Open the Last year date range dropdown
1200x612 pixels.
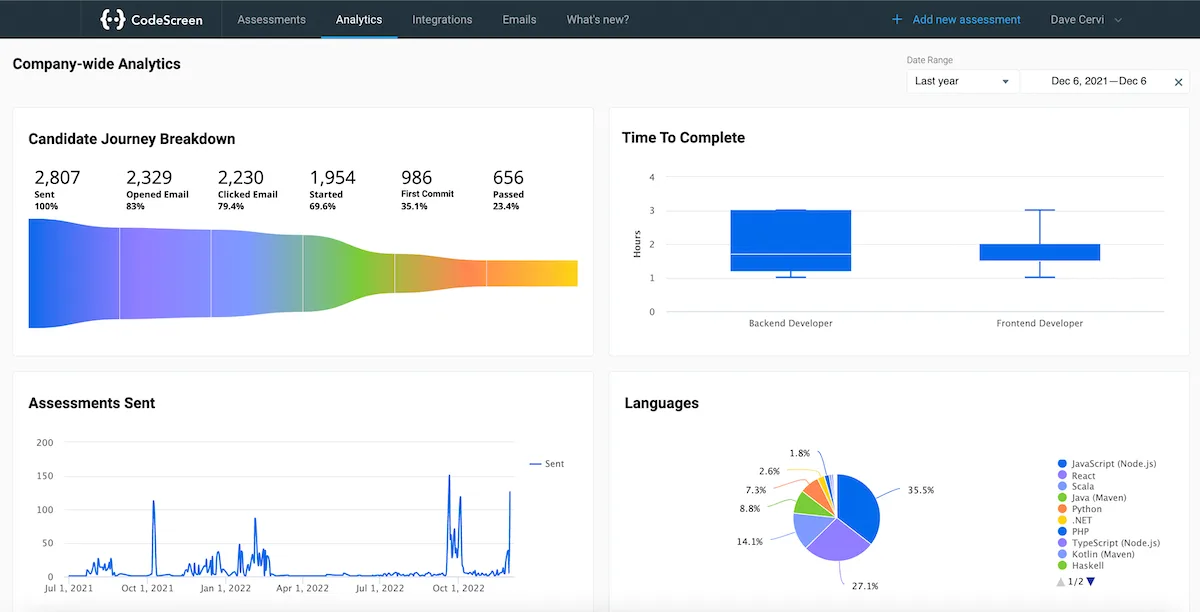point(963,81)
